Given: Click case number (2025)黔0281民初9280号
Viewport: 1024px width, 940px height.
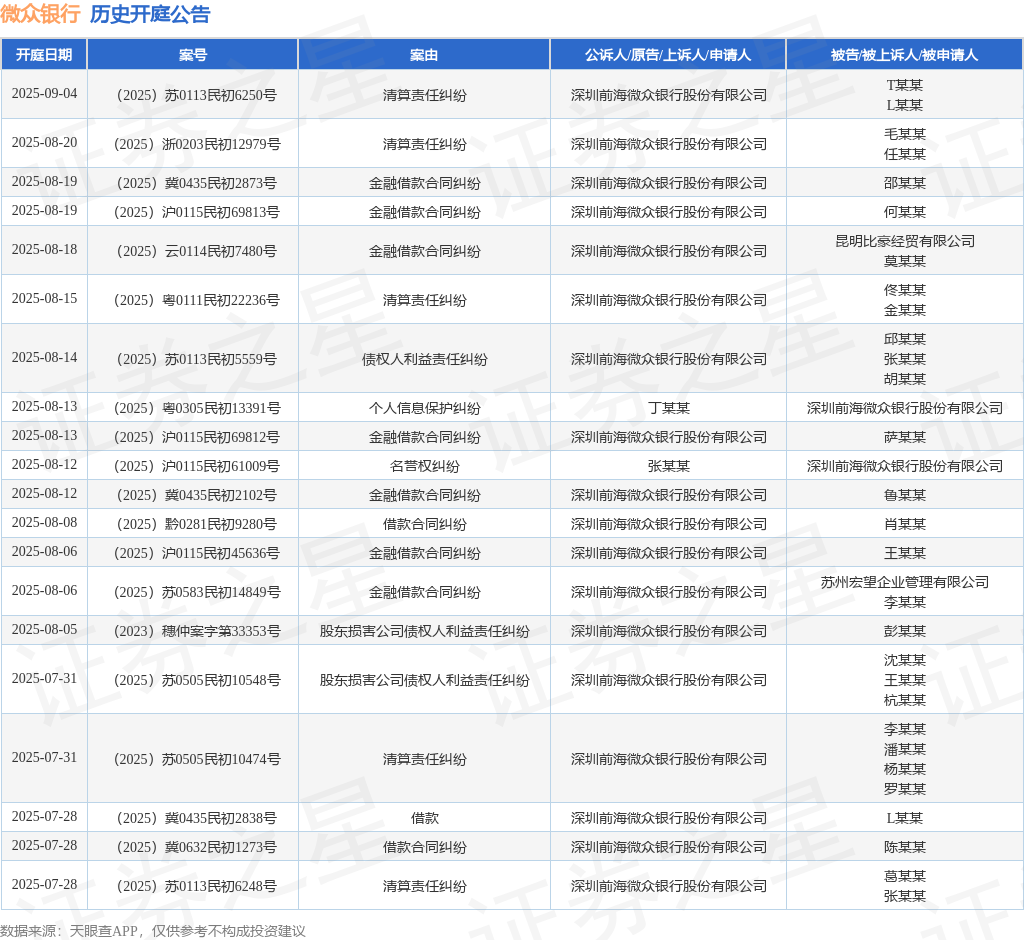Looking at the screenshot, I should point(197,525).
